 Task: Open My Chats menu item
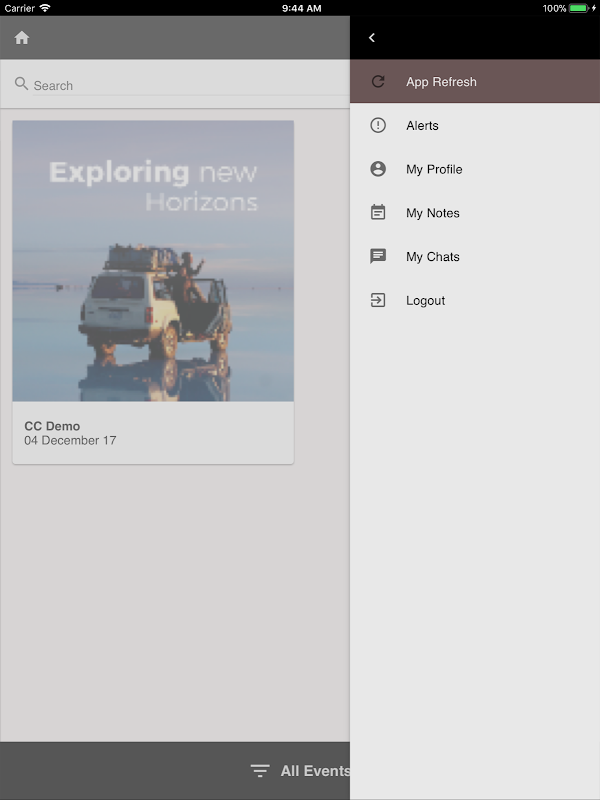475,257
